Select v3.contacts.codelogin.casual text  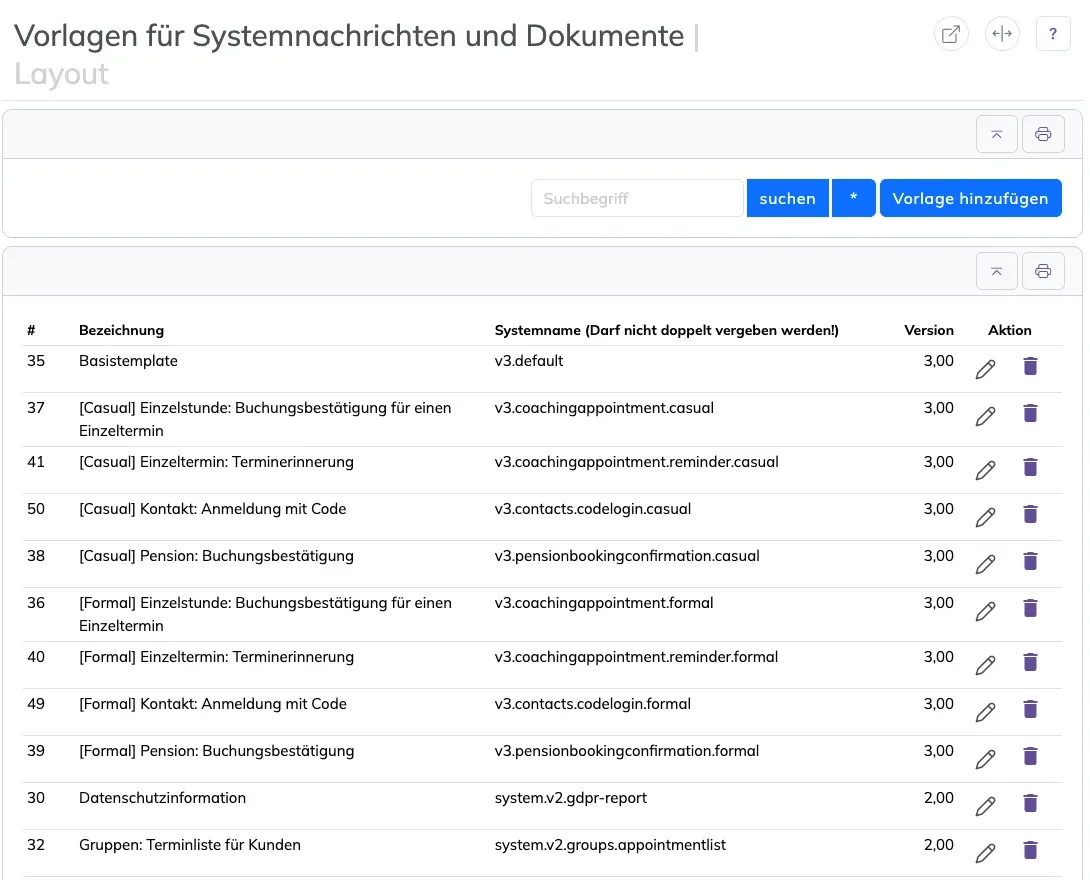click(593, 509)
